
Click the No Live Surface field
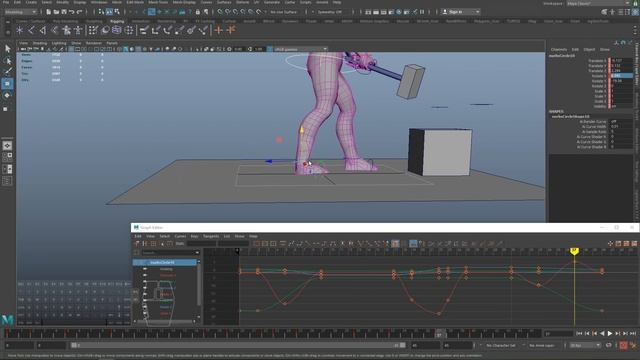click(x=284, y=12)
